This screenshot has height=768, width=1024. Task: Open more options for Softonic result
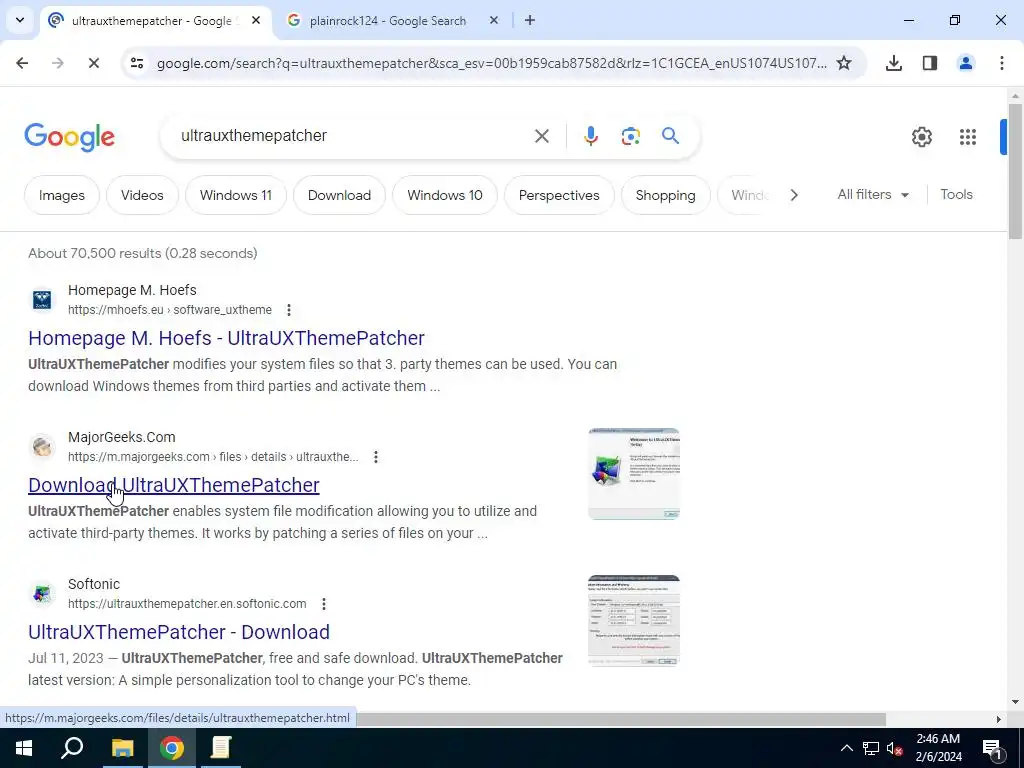tap(324, 603)
